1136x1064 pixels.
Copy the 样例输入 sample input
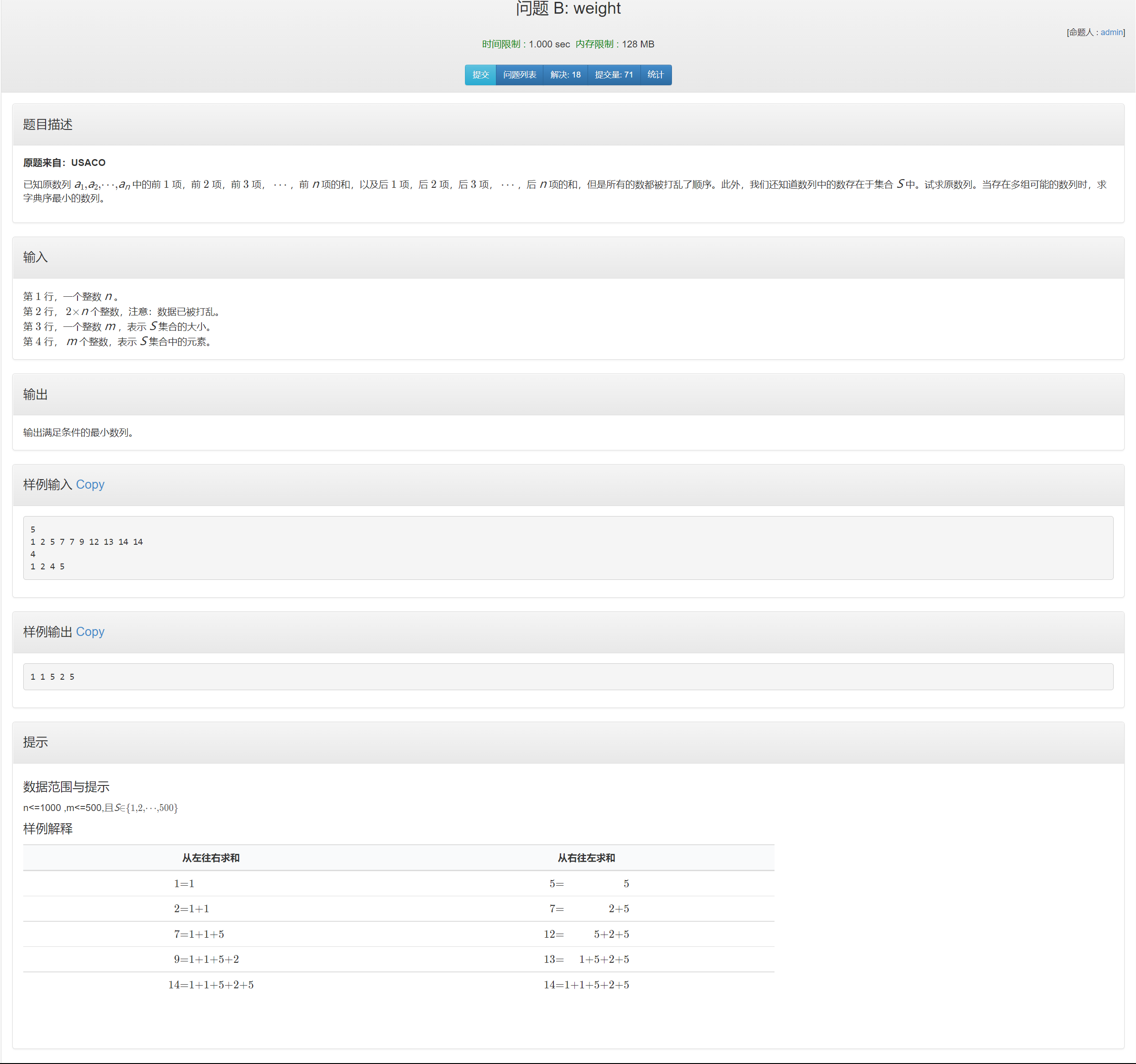[90, 485]
